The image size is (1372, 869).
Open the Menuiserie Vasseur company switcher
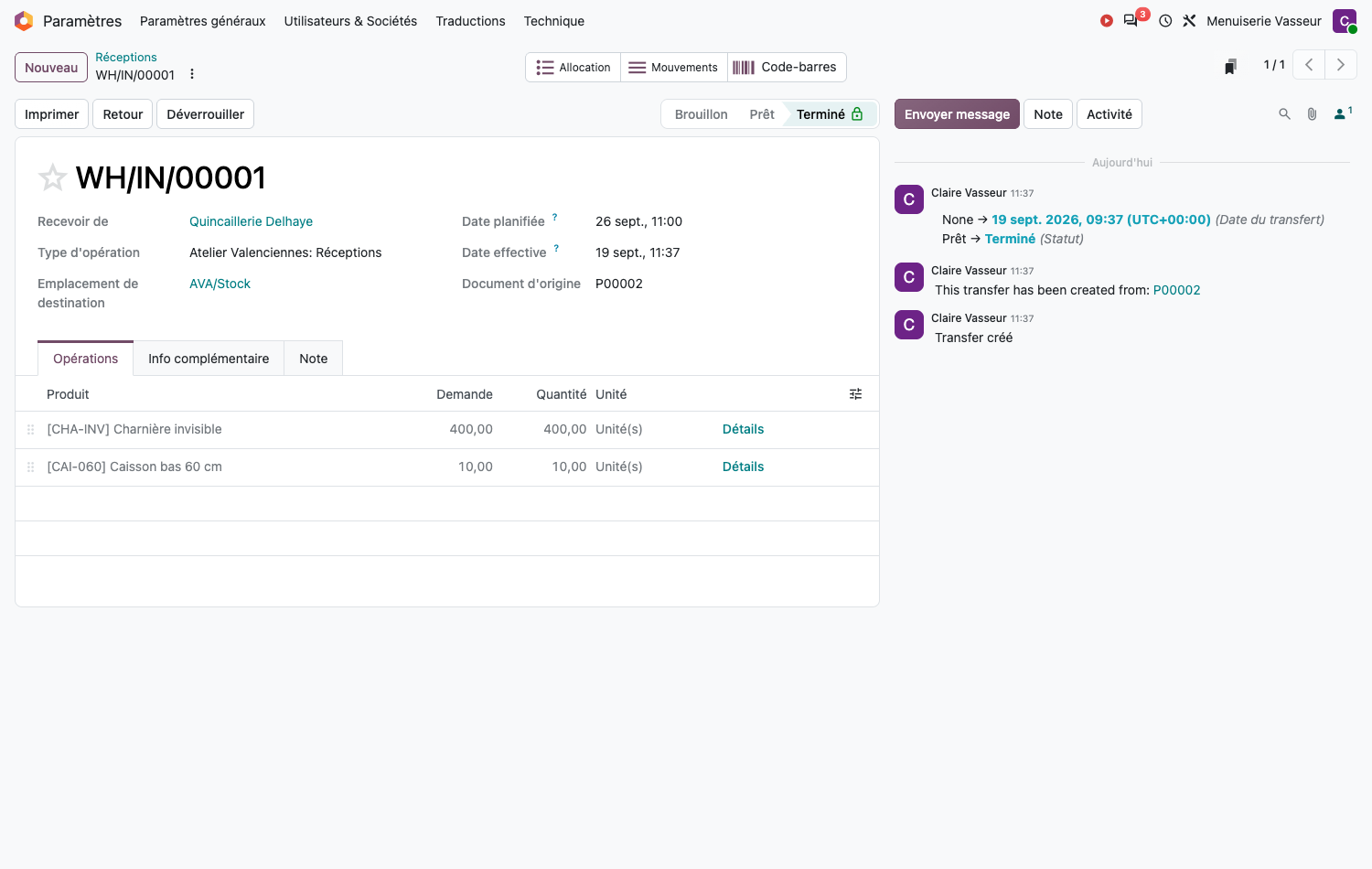point(1264,21)
